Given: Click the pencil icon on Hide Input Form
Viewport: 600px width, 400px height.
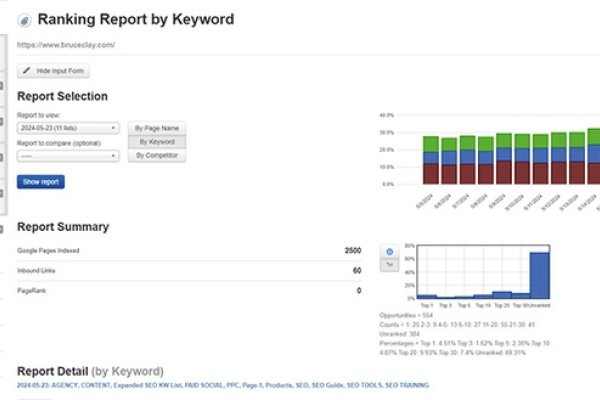Looking at the screenshot, I should 26,72.
